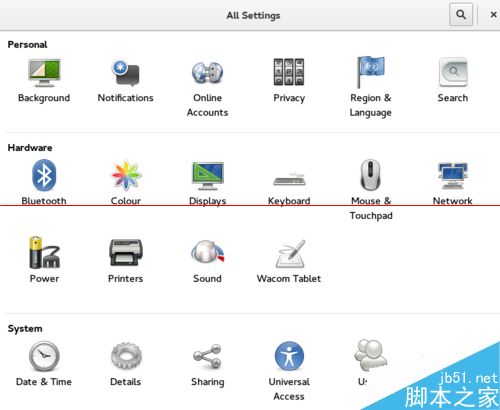
Task: Open the Keyboard settings icon
Action: pos(289,179)
